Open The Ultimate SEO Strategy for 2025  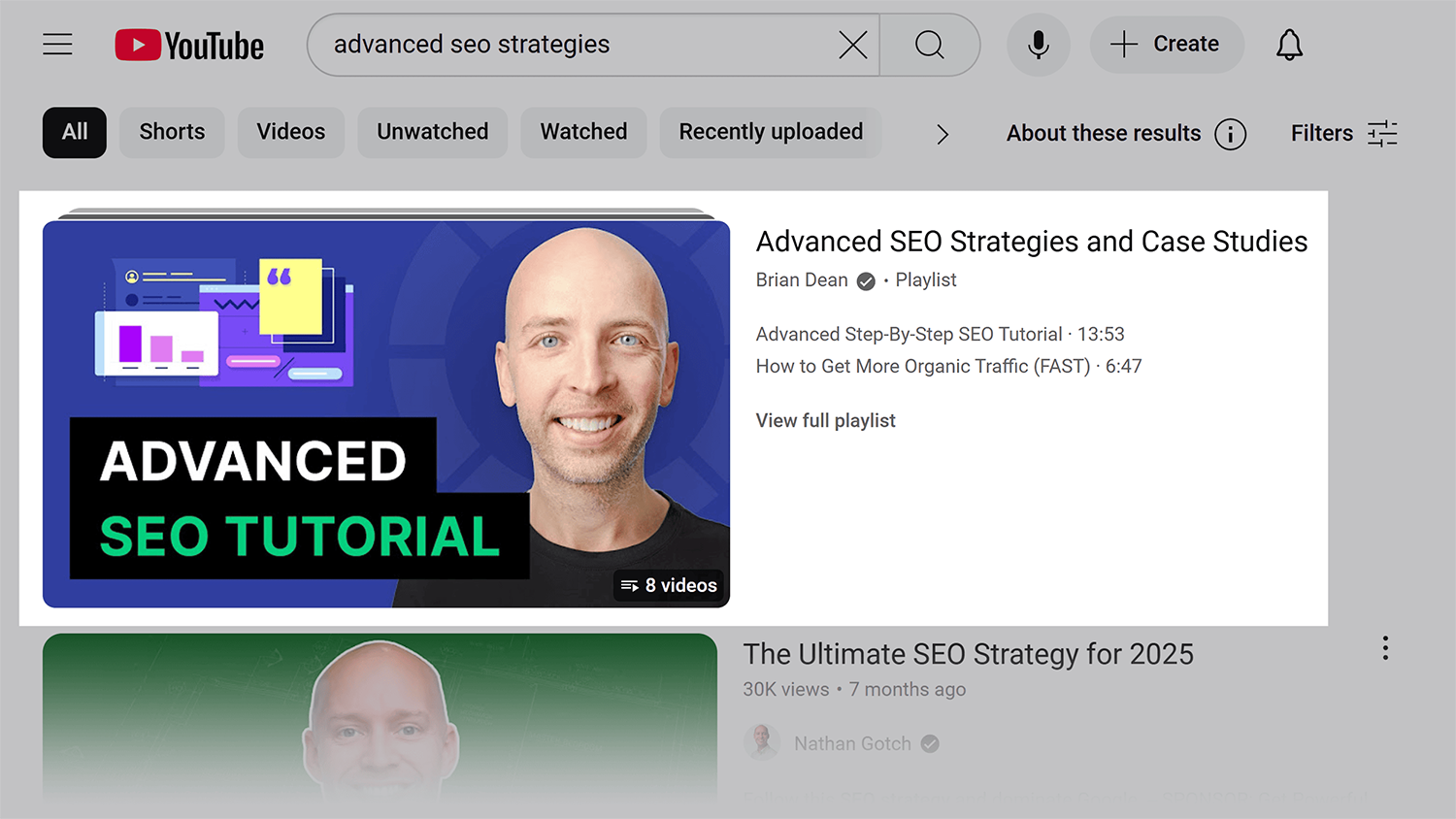pos(968,655)
